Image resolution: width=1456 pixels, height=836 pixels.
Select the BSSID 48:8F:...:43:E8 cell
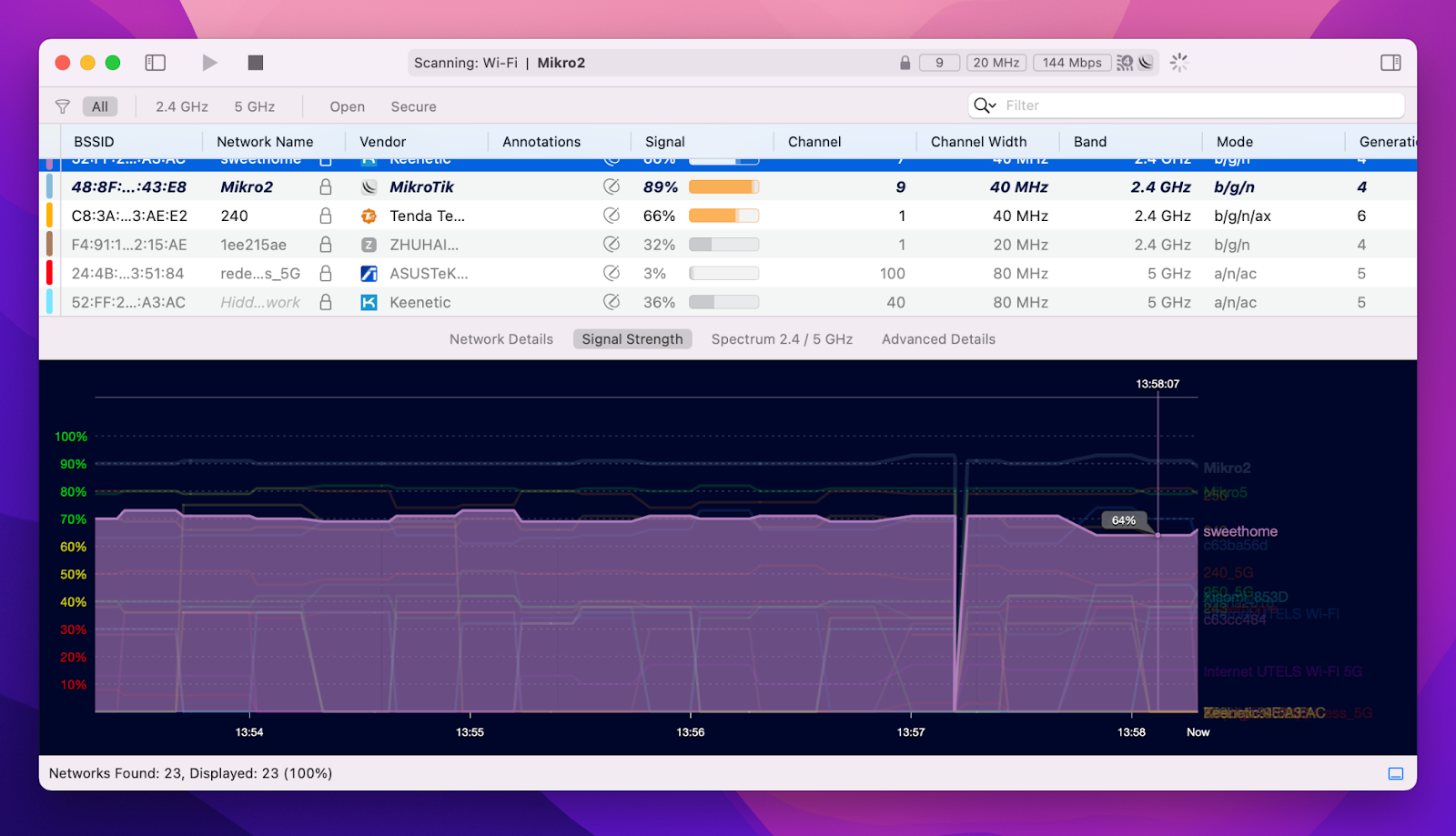[x=129, y=186]
